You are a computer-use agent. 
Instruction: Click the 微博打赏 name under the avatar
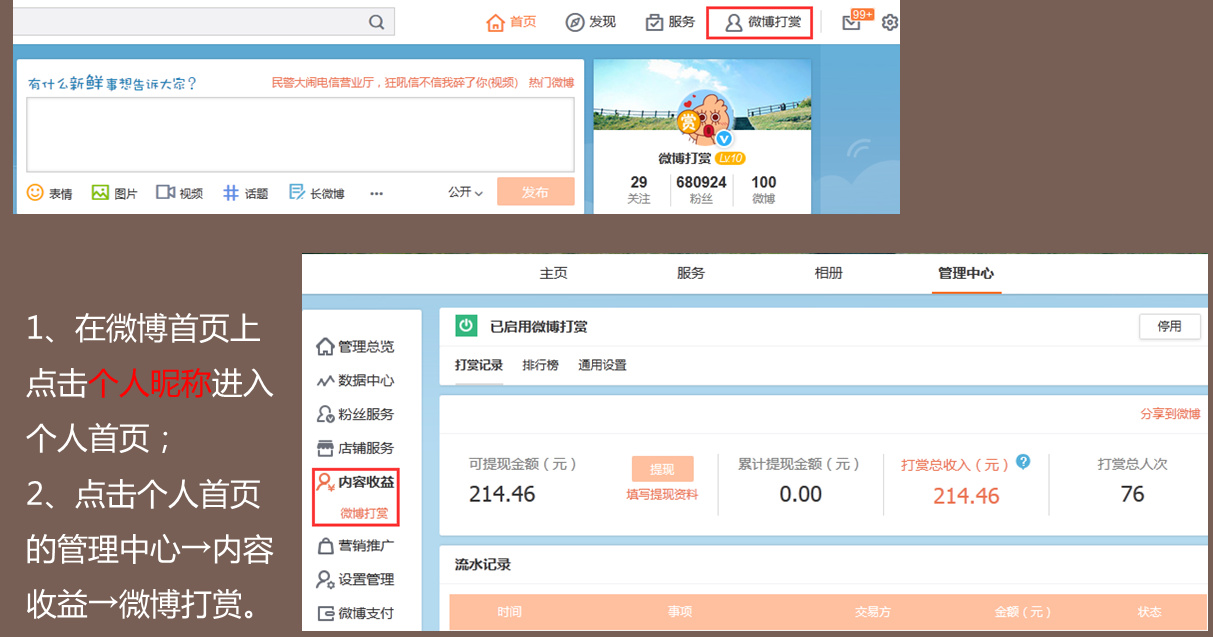[685, 159]
